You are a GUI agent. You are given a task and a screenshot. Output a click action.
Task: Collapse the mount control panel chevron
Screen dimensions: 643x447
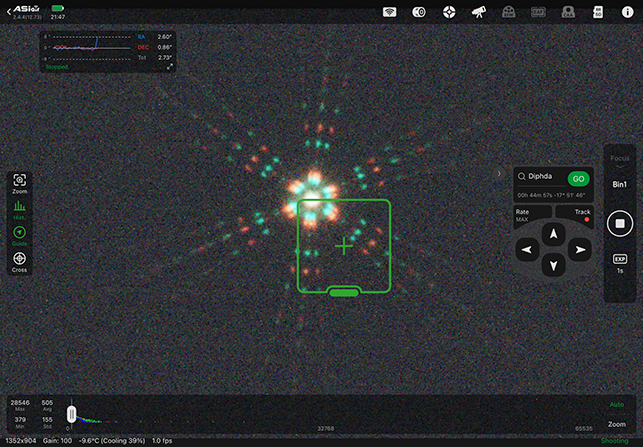[499, 173]
